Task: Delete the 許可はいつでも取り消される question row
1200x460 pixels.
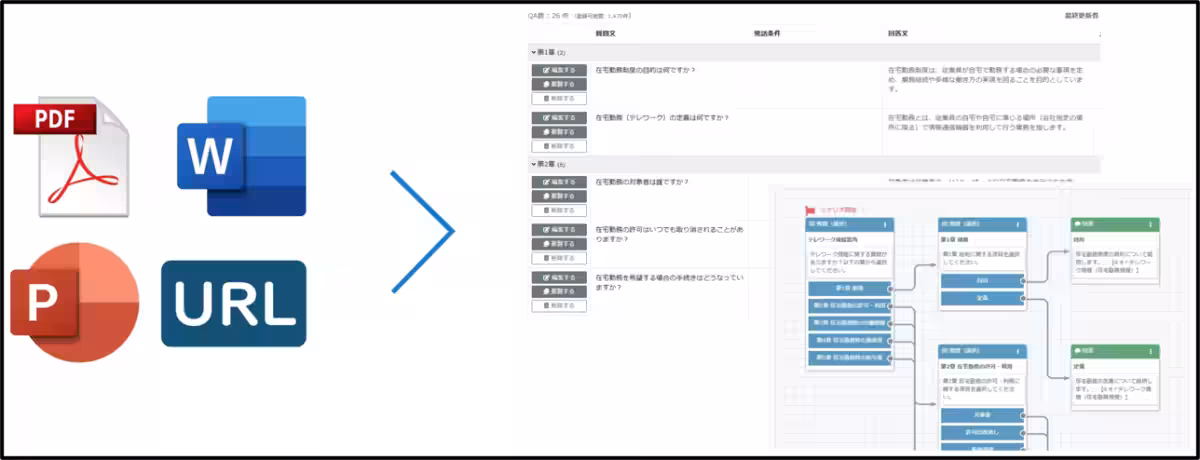Action: coord(559,258)
